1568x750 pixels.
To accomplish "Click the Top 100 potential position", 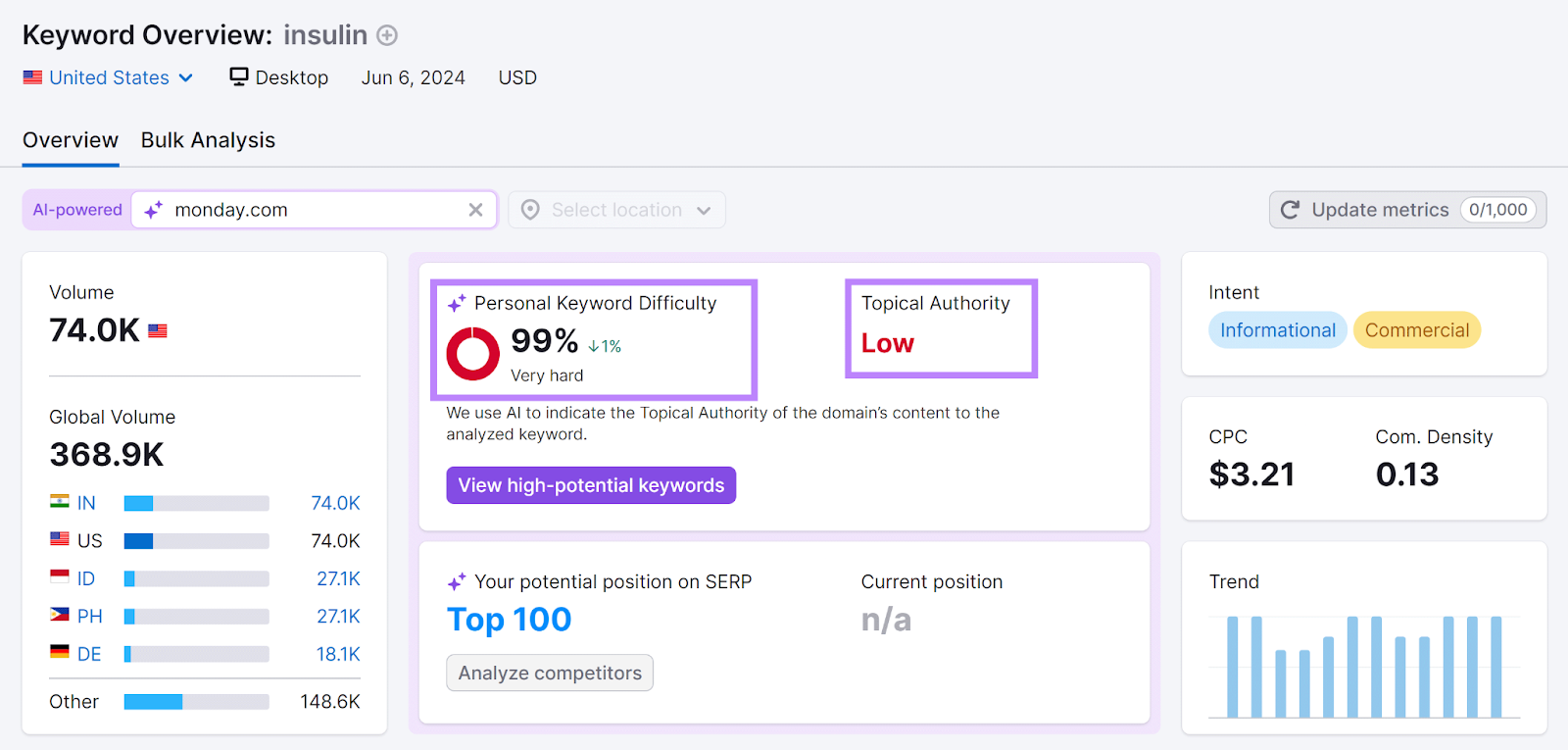I will click(x=510, y=620).
